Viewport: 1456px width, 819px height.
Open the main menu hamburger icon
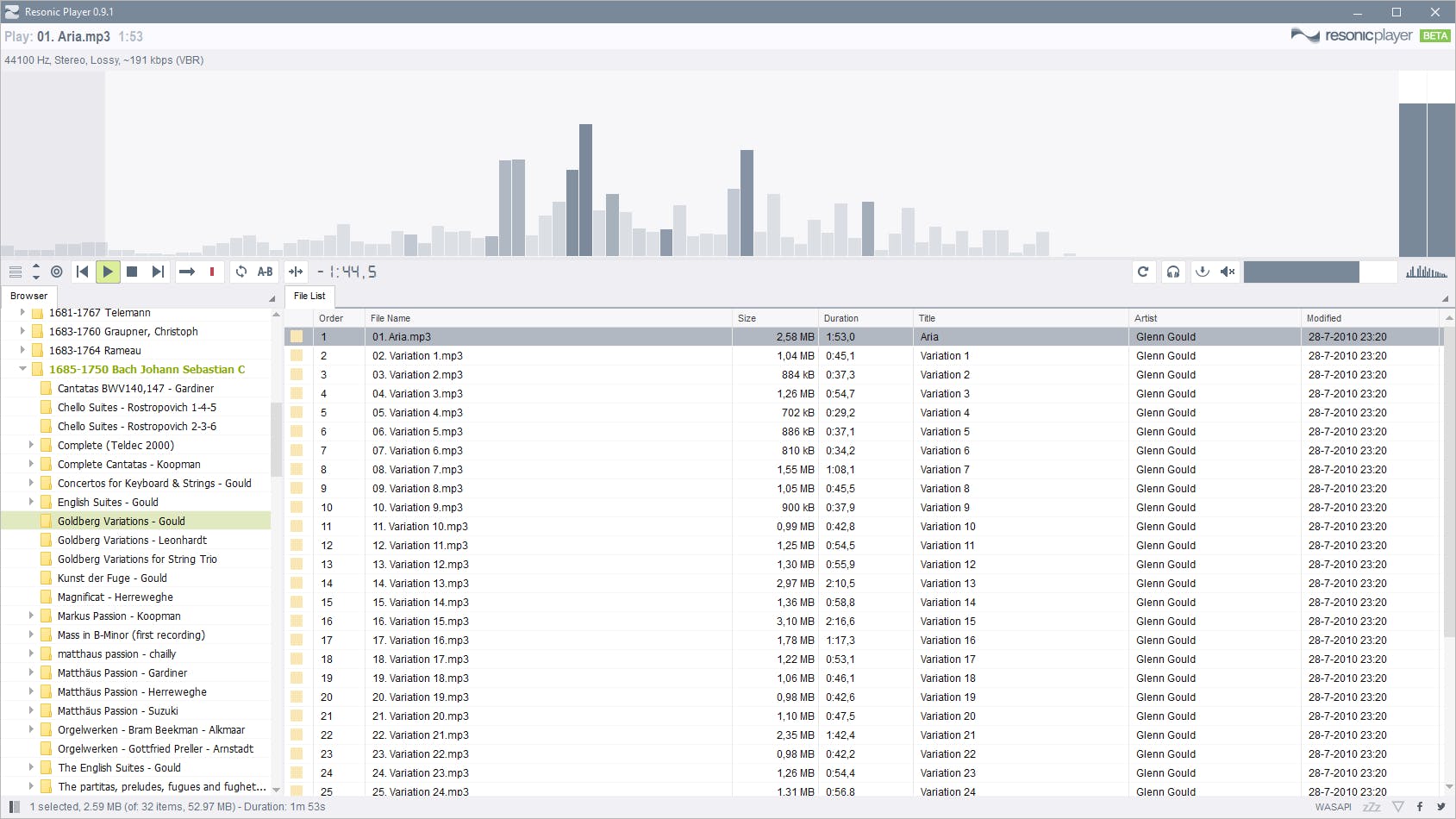[16, 272]
